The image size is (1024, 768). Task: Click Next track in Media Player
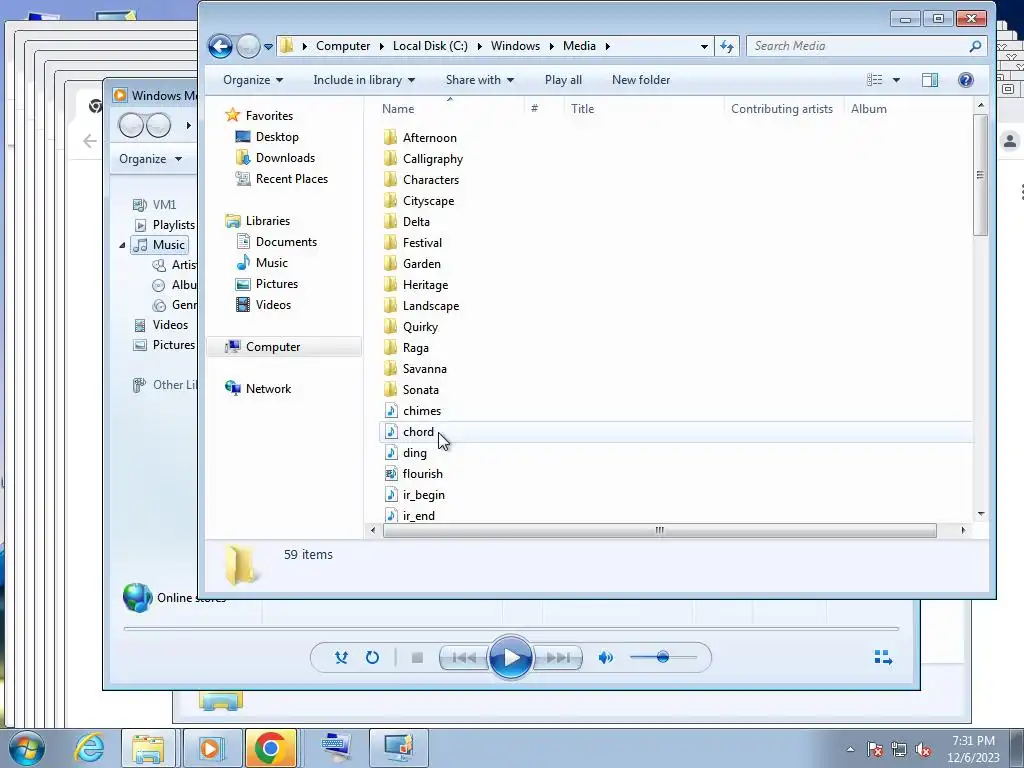pos(558,658)
